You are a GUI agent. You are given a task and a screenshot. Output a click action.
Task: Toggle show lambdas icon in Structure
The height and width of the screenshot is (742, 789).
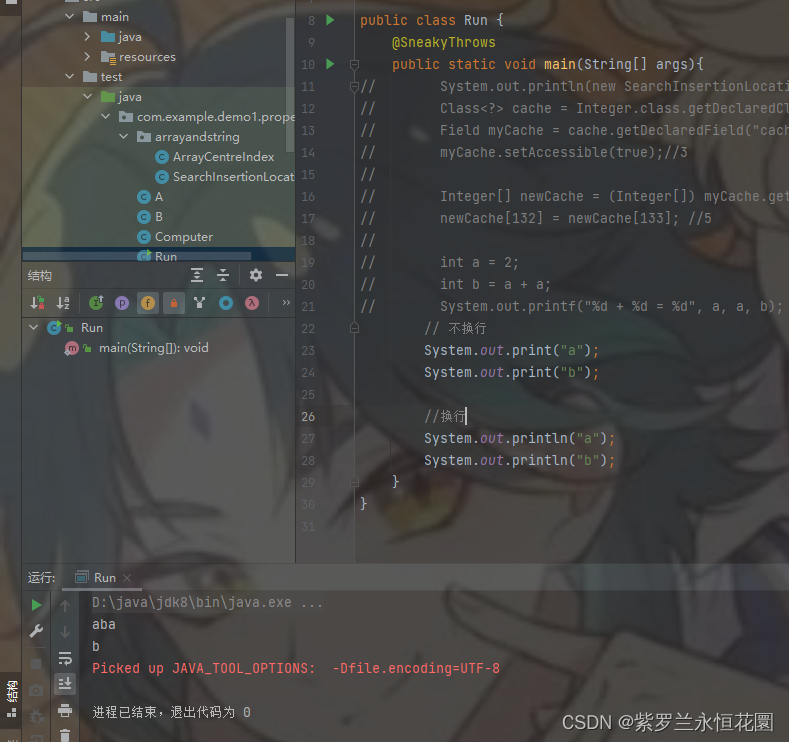tap(252, 303)
